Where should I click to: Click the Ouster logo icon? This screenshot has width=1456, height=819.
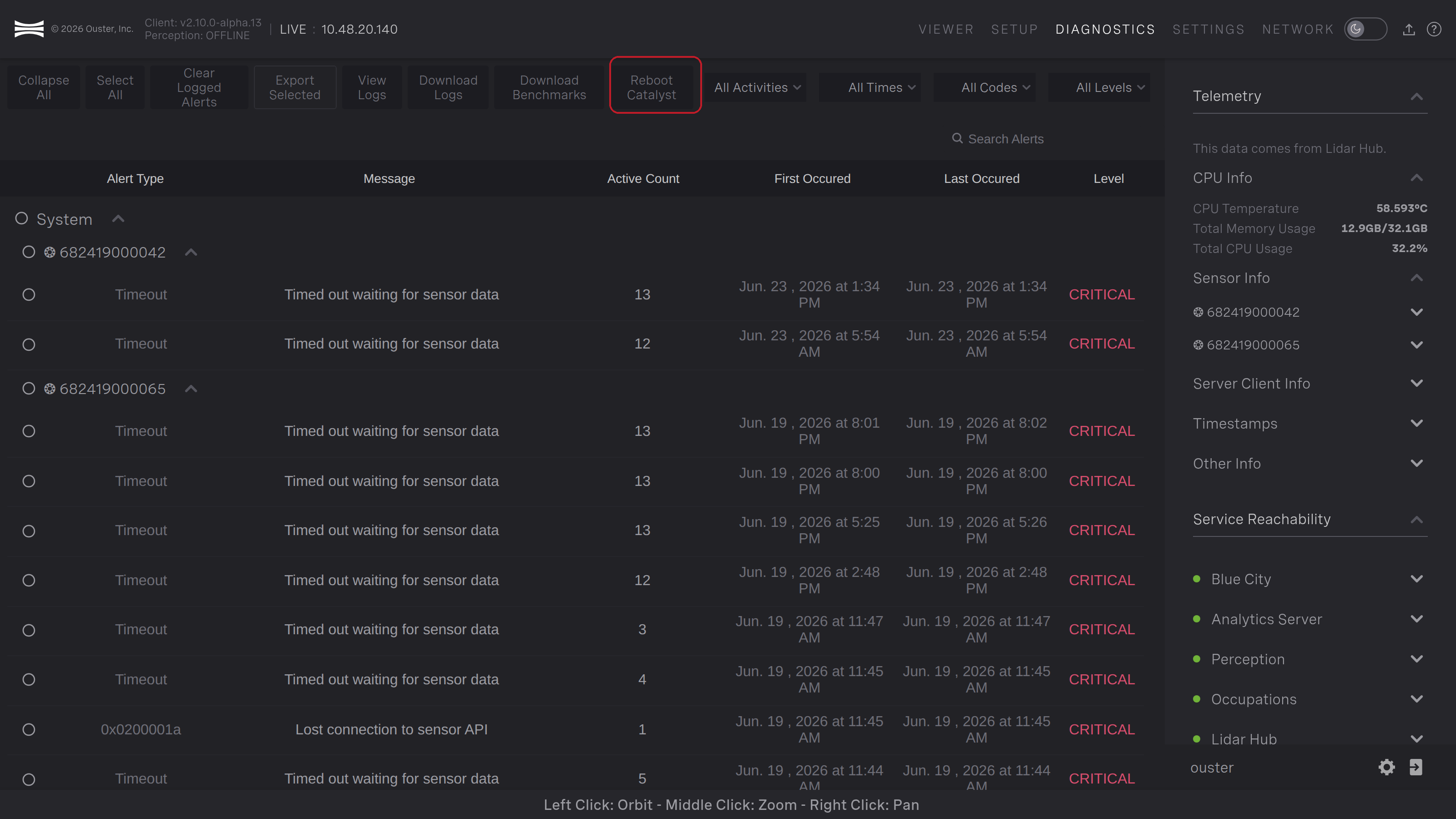tap(29, 29)
